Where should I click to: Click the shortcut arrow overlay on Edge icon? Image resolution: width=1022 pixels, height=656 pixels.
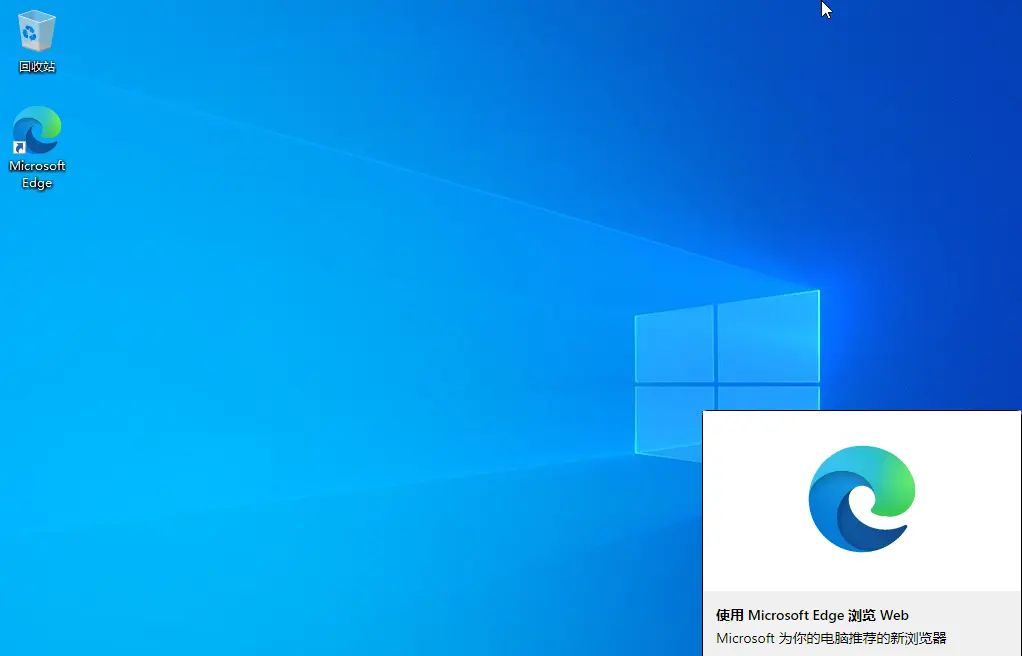tap(18, 149)
